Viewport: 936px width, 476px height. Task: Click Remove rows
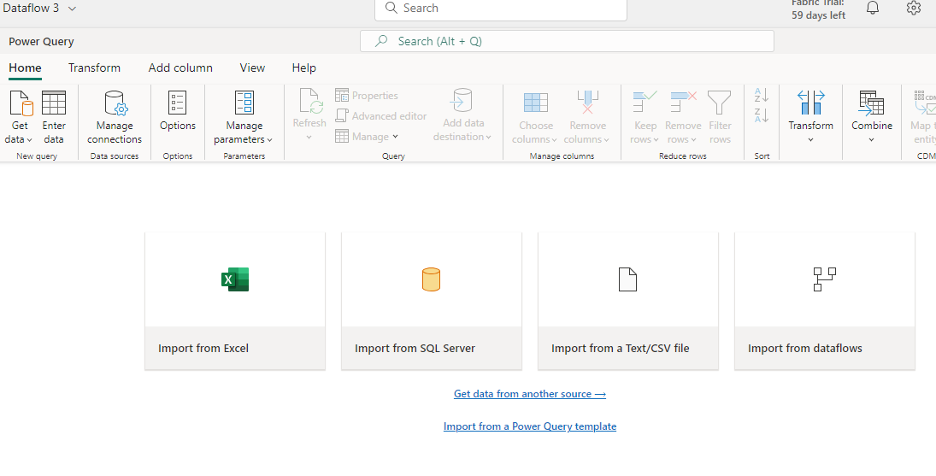click(x=682, y=118)
